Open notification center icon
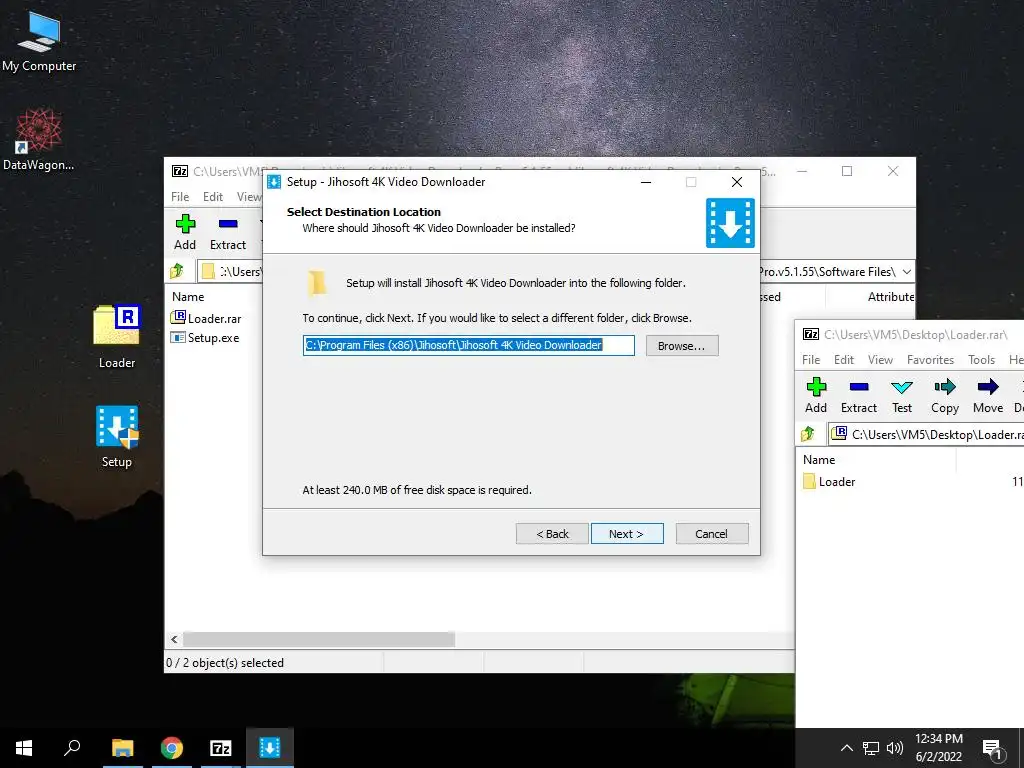Viewport: 1024px width, 768px height. click(992, 748)
